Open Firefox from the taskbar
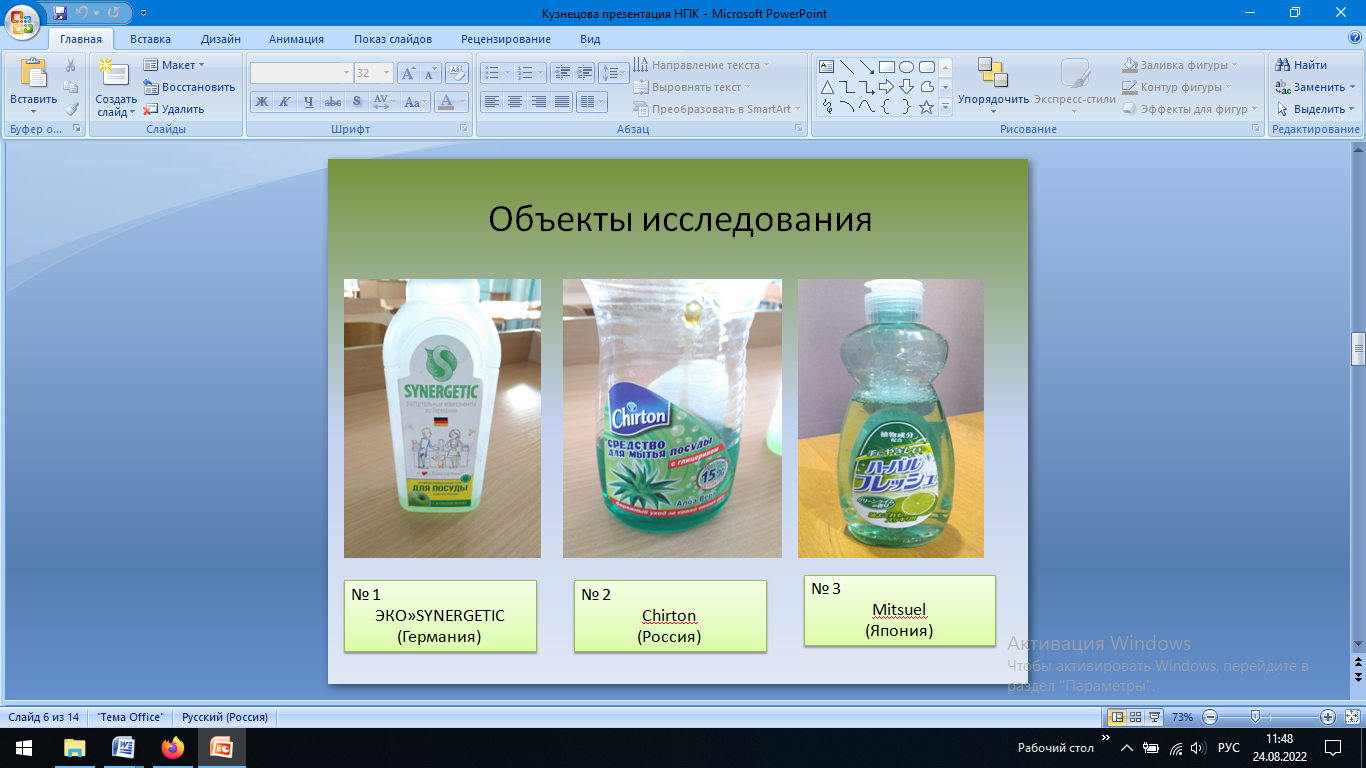The image size is (1366, 768). 173,747
